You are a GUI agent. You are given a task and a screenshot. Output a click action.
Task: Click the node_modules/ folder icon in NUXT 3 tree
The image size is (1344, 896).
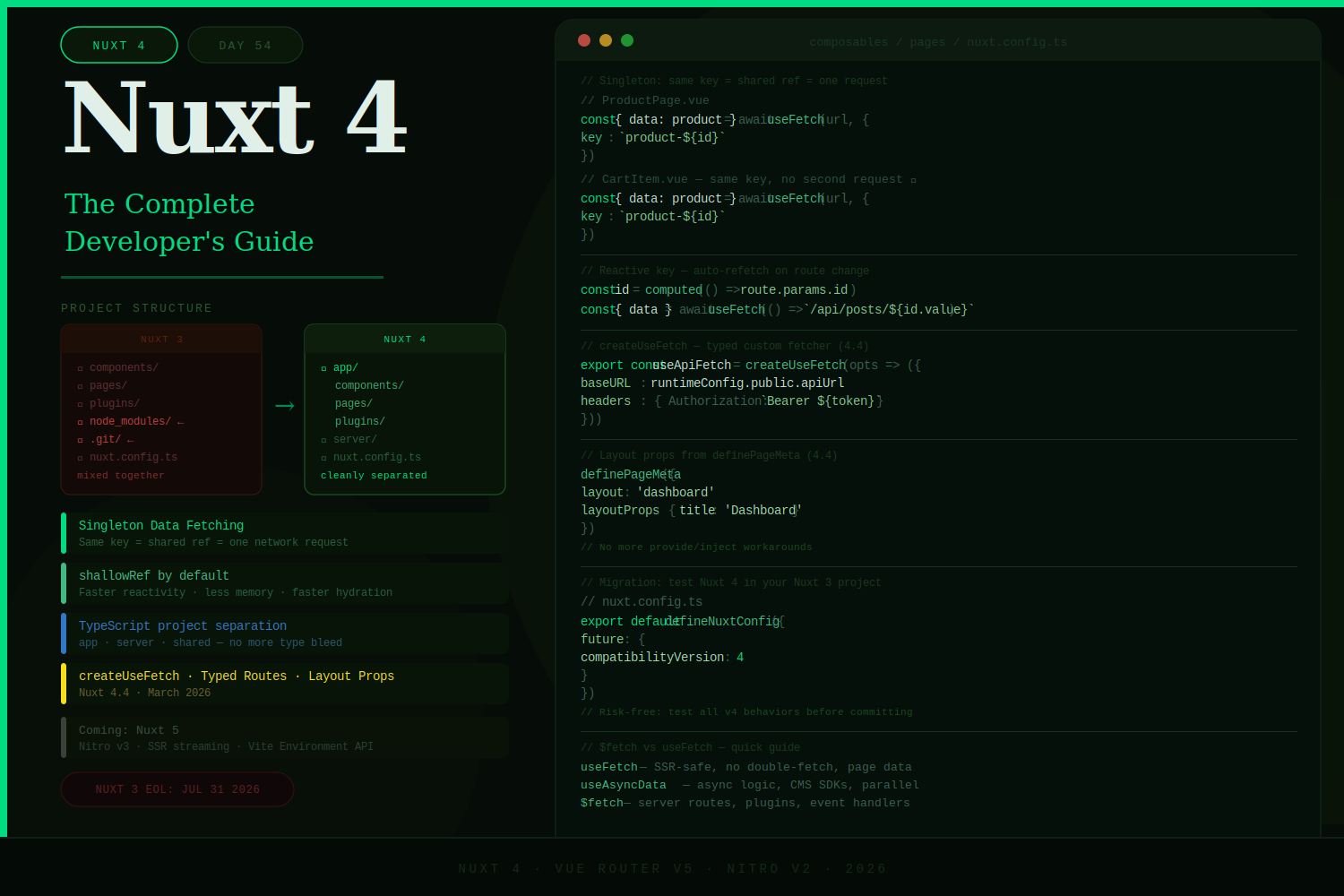(80, 421)
